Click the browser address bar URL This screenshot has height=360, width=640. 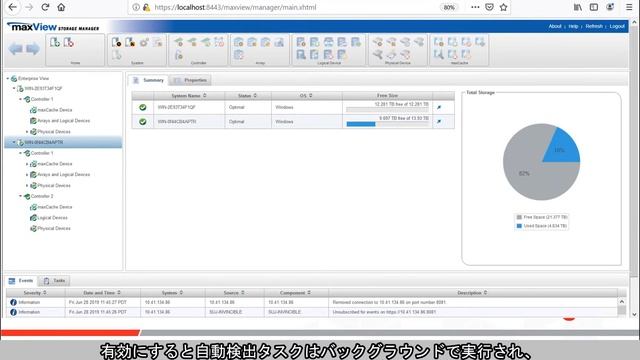coord(235,7)
